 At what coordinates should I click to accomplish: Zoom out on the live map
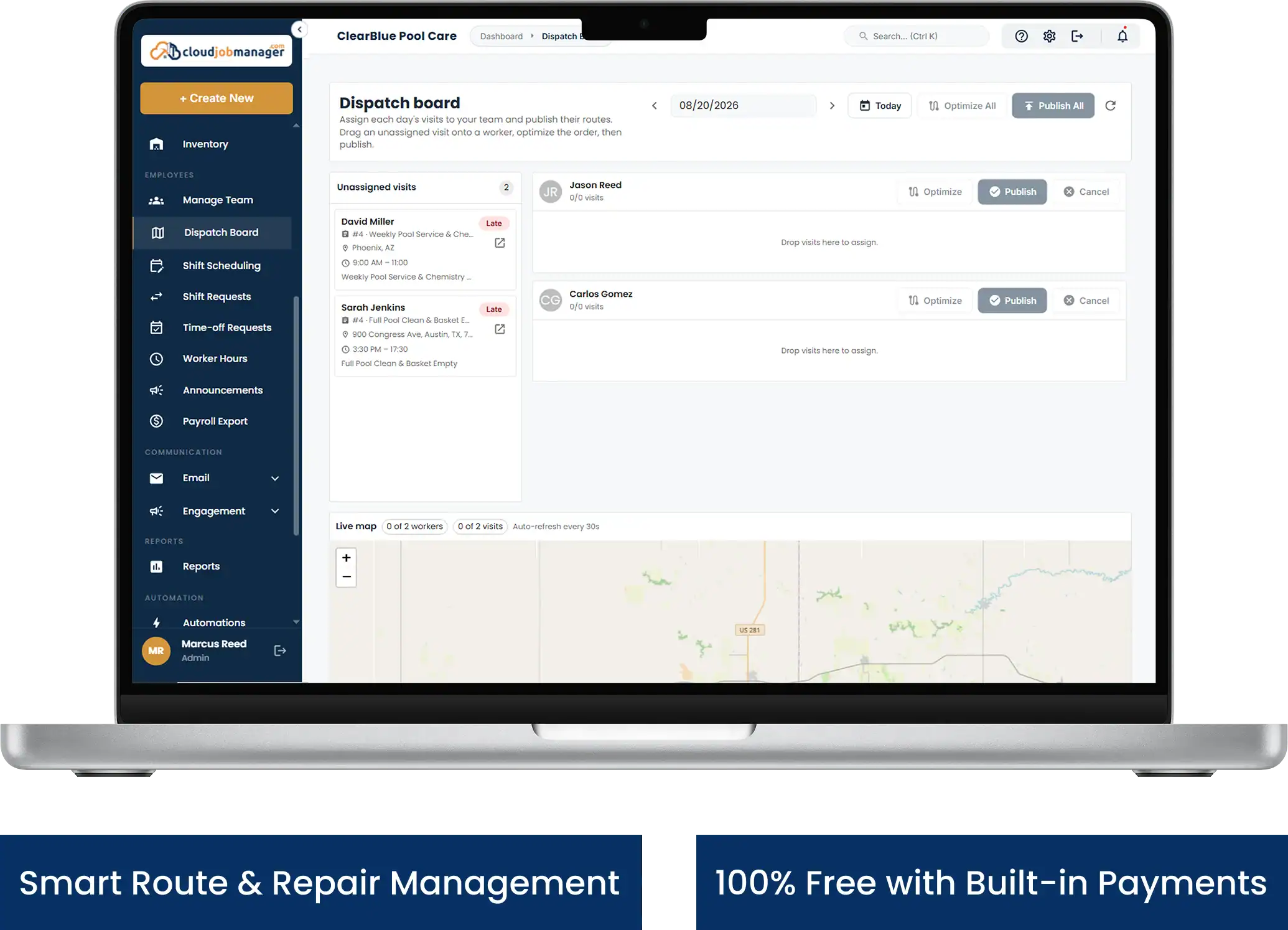tap(347, 577)
